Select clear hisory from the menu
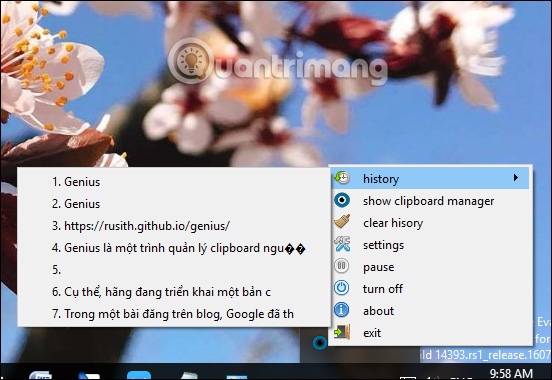The width and height of the screenshot is (552, 380). 431,223
